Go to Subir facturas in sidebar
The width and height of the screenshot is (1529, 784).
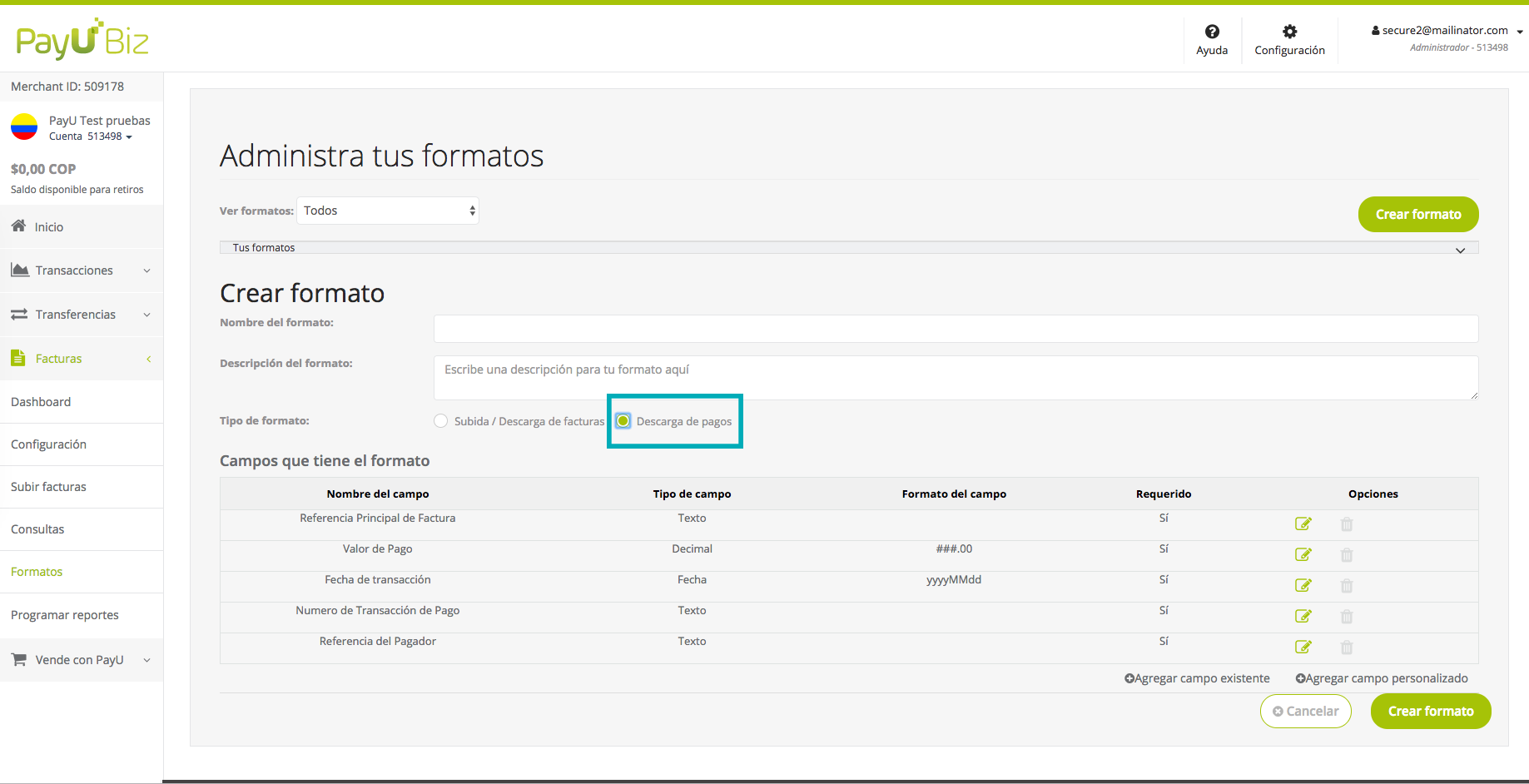(48, 487)
